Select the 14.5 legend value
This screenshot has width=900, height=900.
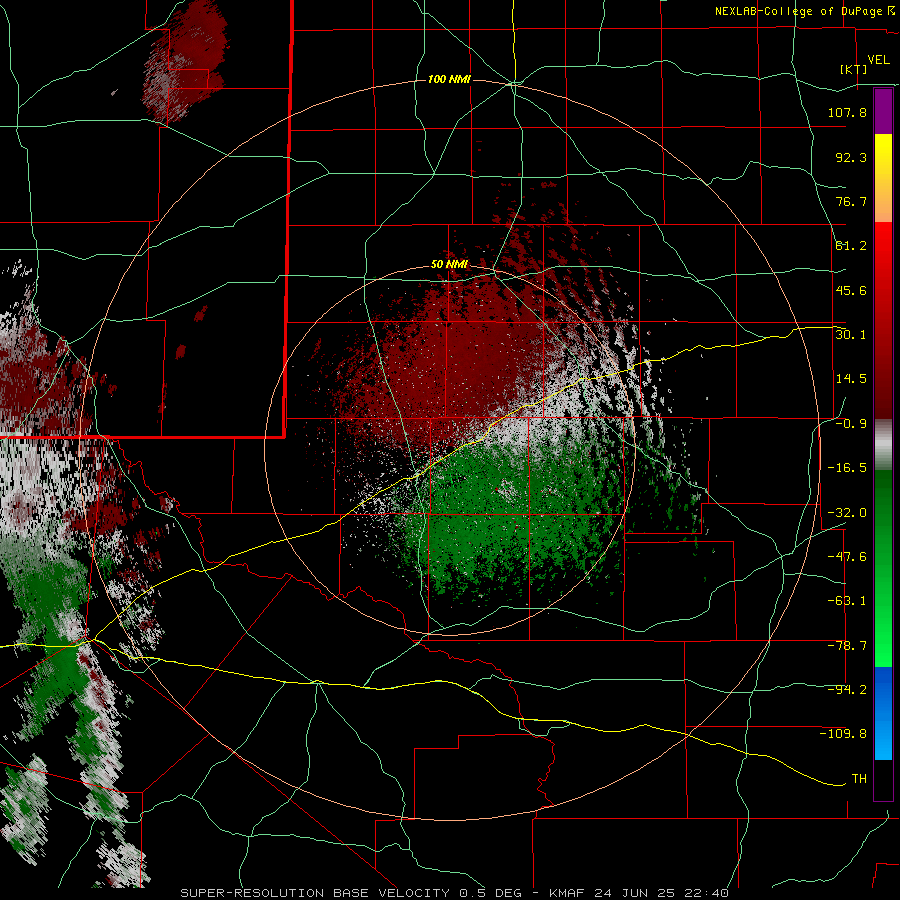[x=851, y=378]
